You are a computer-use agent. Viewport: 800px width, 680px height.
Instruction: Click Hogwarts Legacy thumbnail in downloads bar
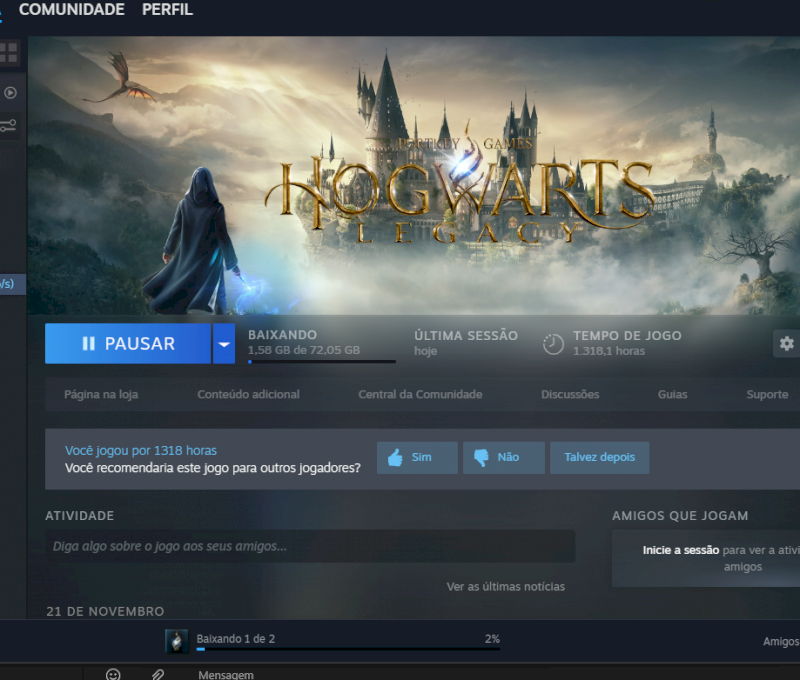[x=177, y=641]
